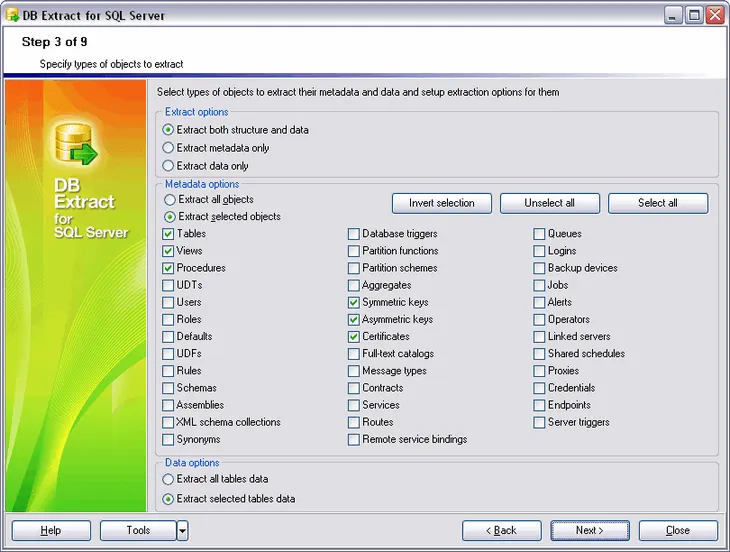Check the Full-text catalogs checkbox

pos(354,354)
